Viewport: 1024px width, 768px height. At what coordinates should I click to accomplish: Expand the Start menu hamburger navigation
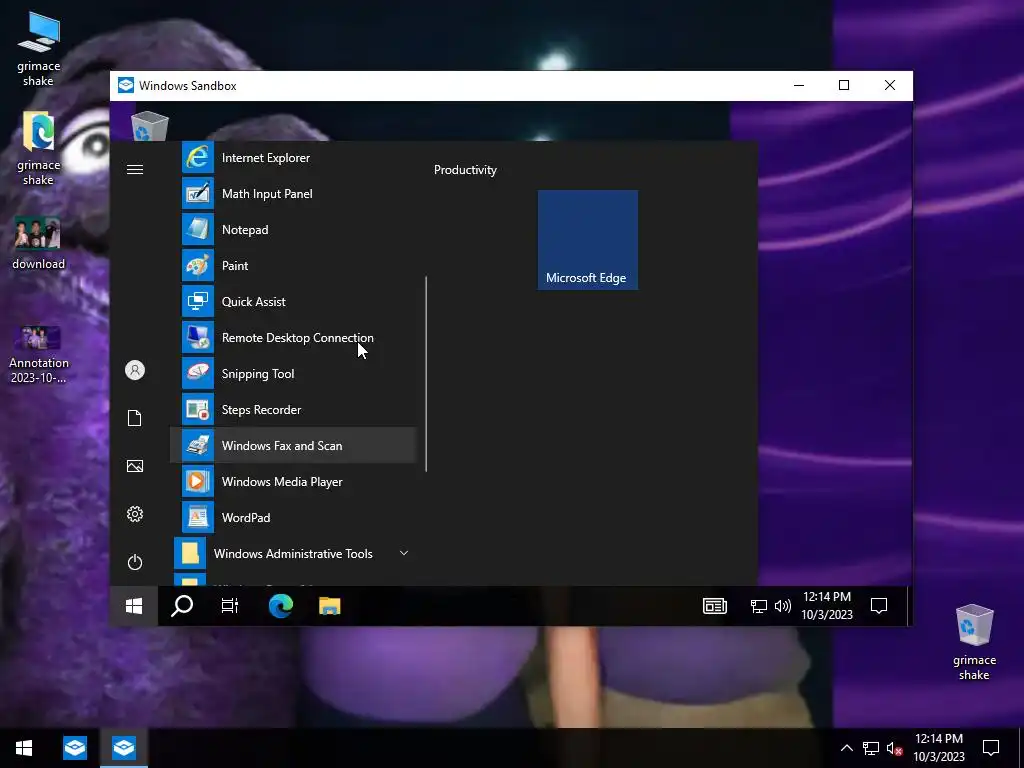click(x=135, y=170)
